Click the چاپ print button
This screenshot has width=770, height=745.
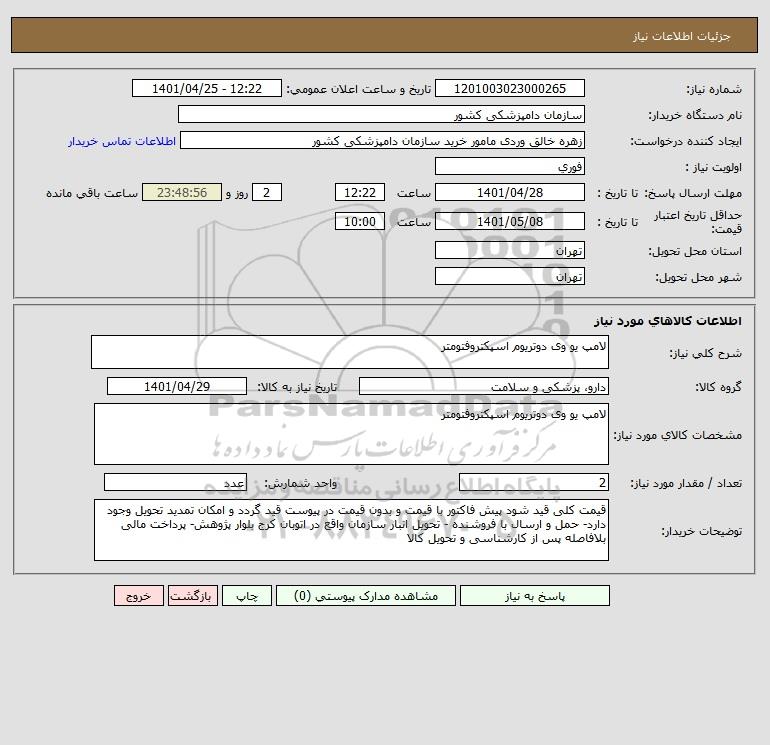click(x=247, y=596)
